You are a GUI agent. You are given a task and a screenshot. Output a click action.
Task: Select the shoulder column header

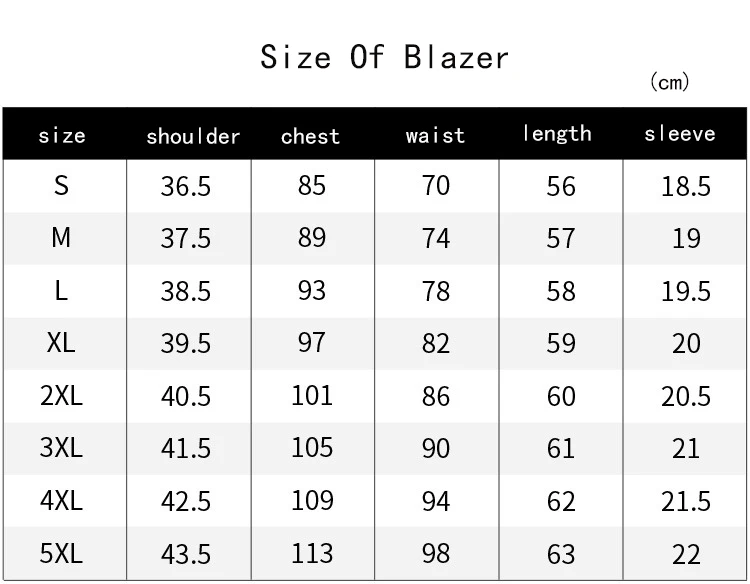pos(193,136)
